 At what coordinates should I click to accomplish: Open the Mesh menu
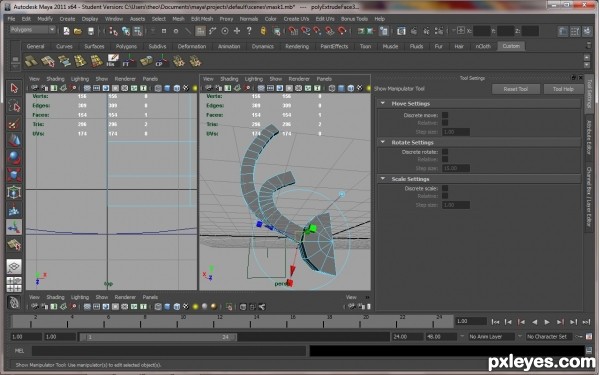(x=178, y=19)
